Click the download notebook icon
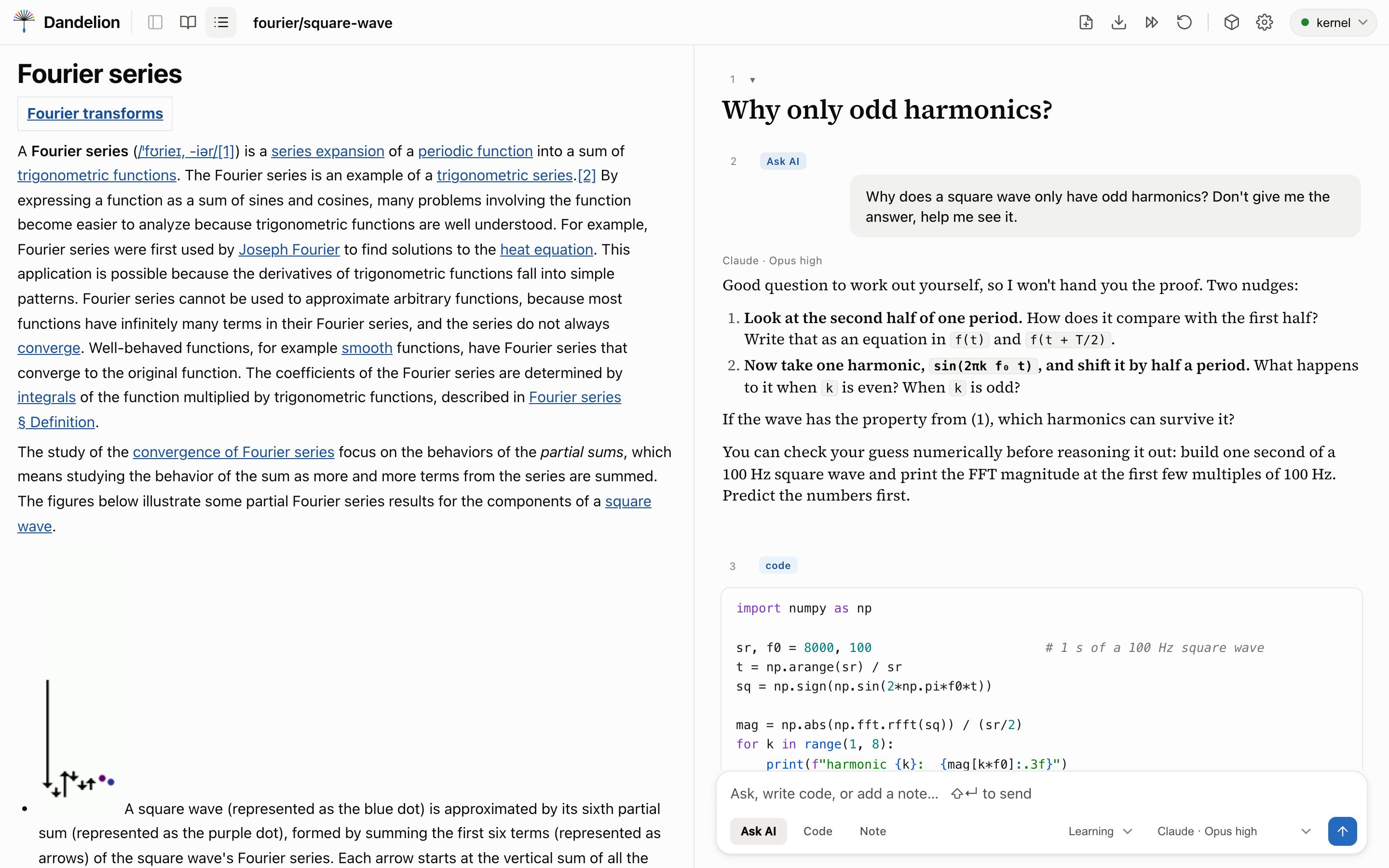This screenshot has width=1389, height=868. coord(1118,22)
